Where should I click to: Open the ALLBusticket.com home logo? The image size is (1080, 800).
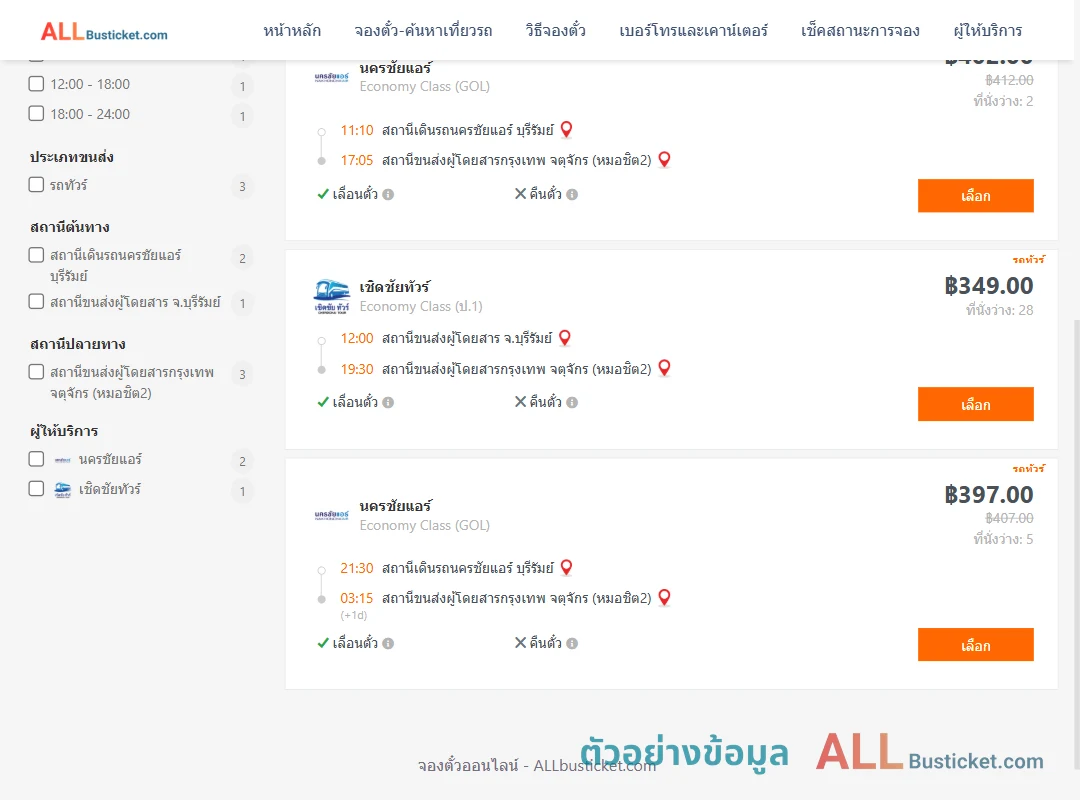coord(104,32)
